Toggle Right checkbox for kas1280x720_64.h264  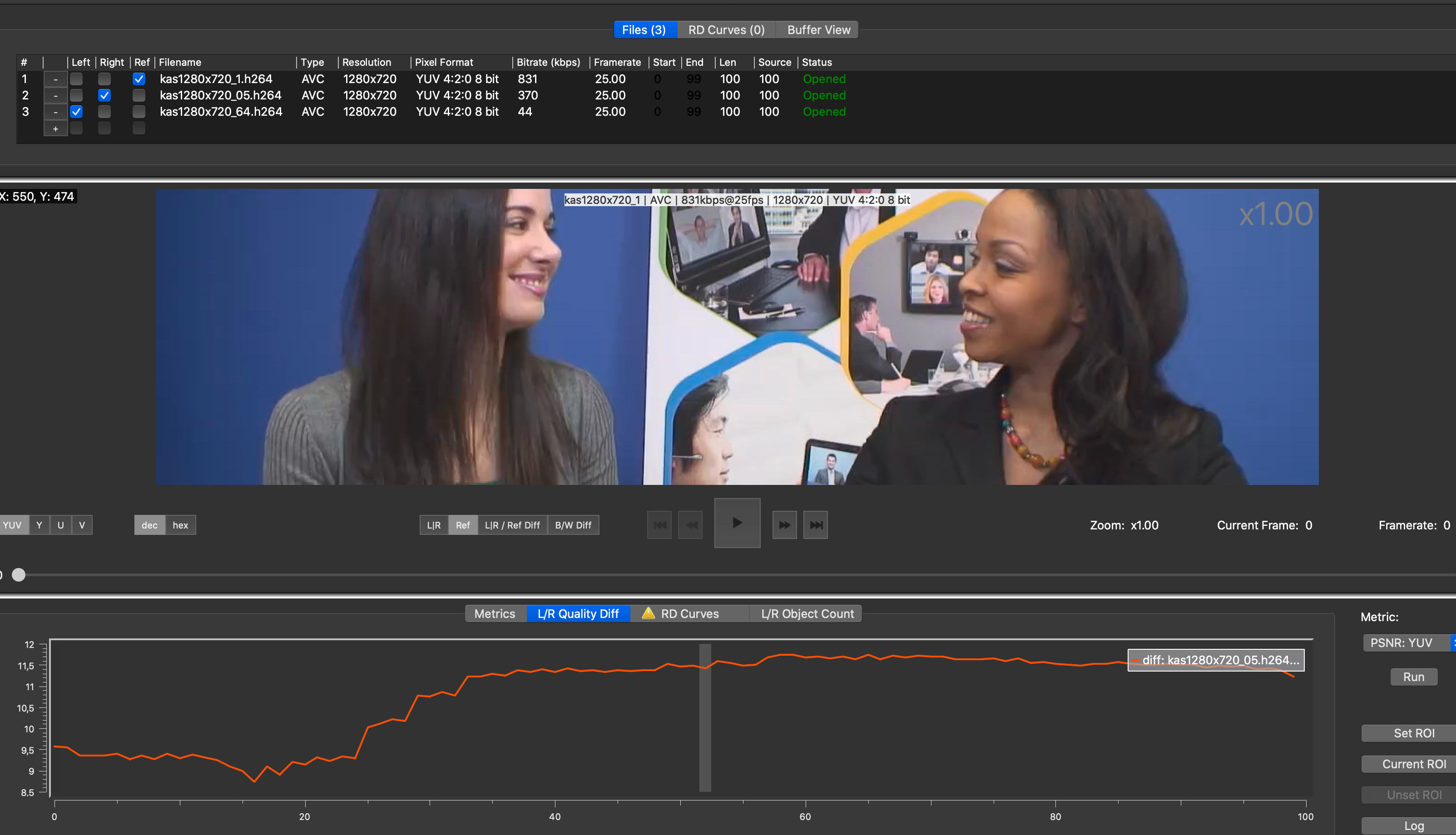[x=104, y=112]
